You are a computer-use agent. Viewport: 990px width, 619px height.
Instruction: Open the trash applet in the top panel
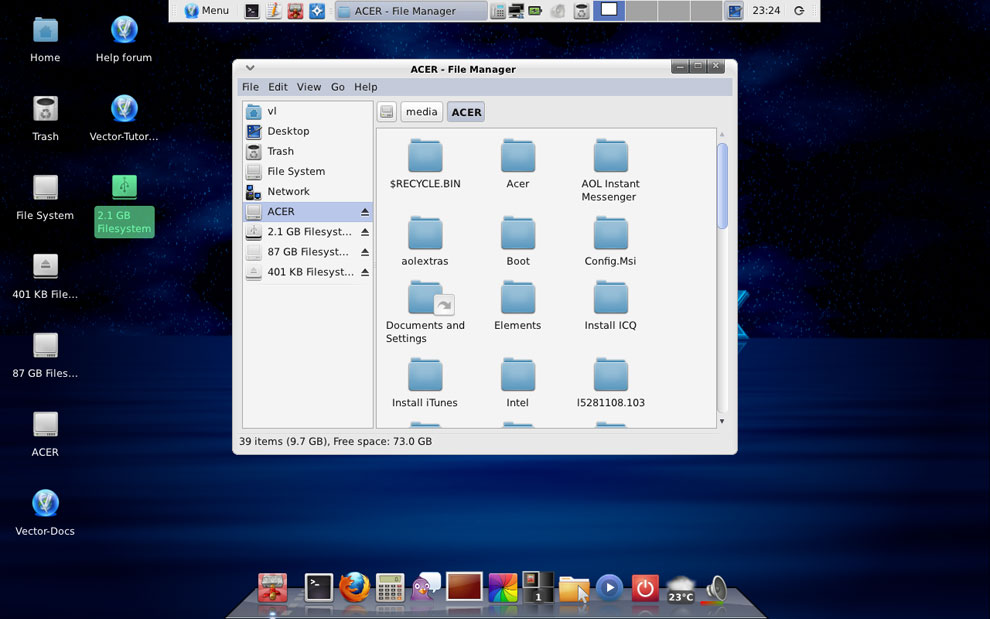(581, 11)
